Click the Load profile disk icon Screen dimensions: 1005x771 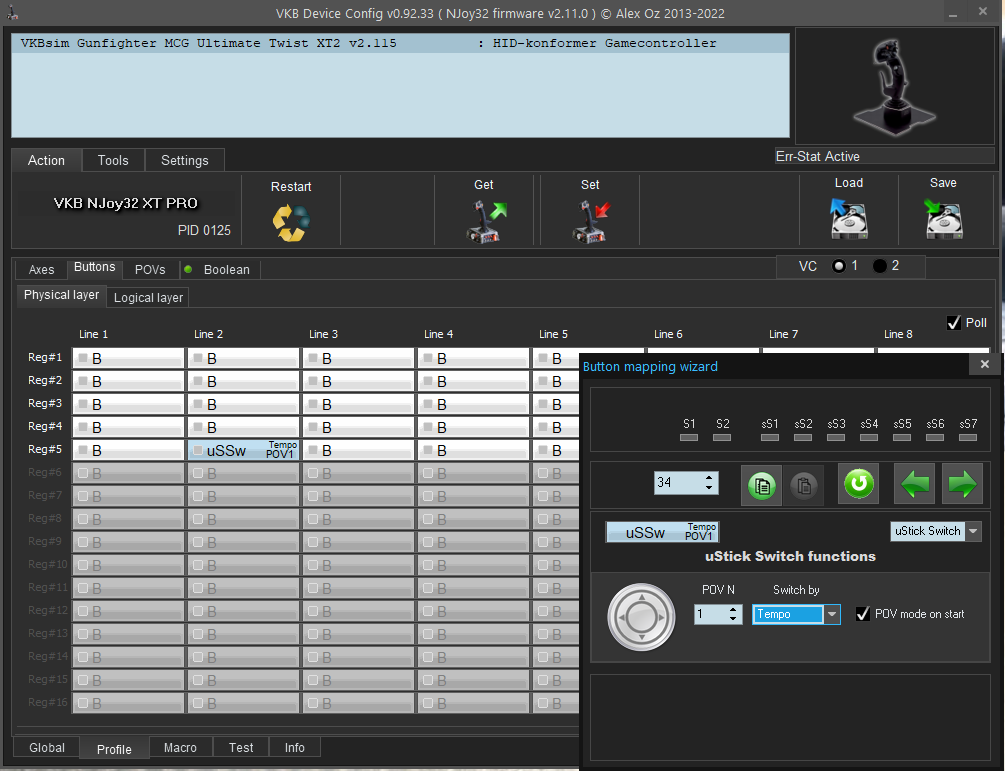[x=848, y=217]
